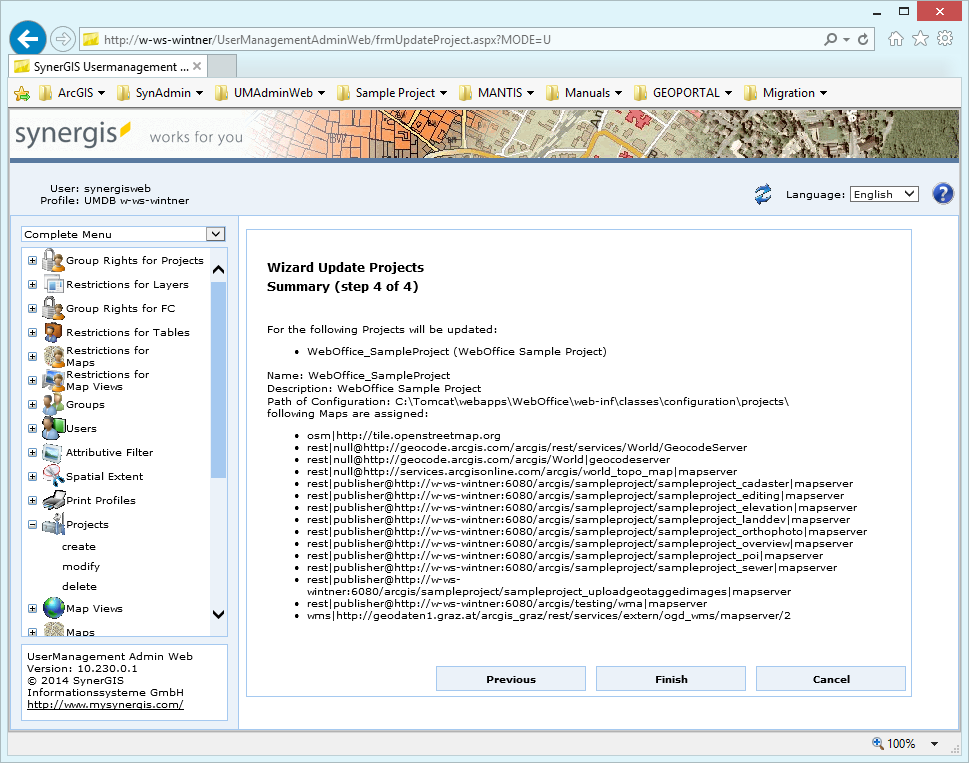Click the Attributive Filter icon
The width and height of the screenshot is (969, 763).
[x=53, y=452]
